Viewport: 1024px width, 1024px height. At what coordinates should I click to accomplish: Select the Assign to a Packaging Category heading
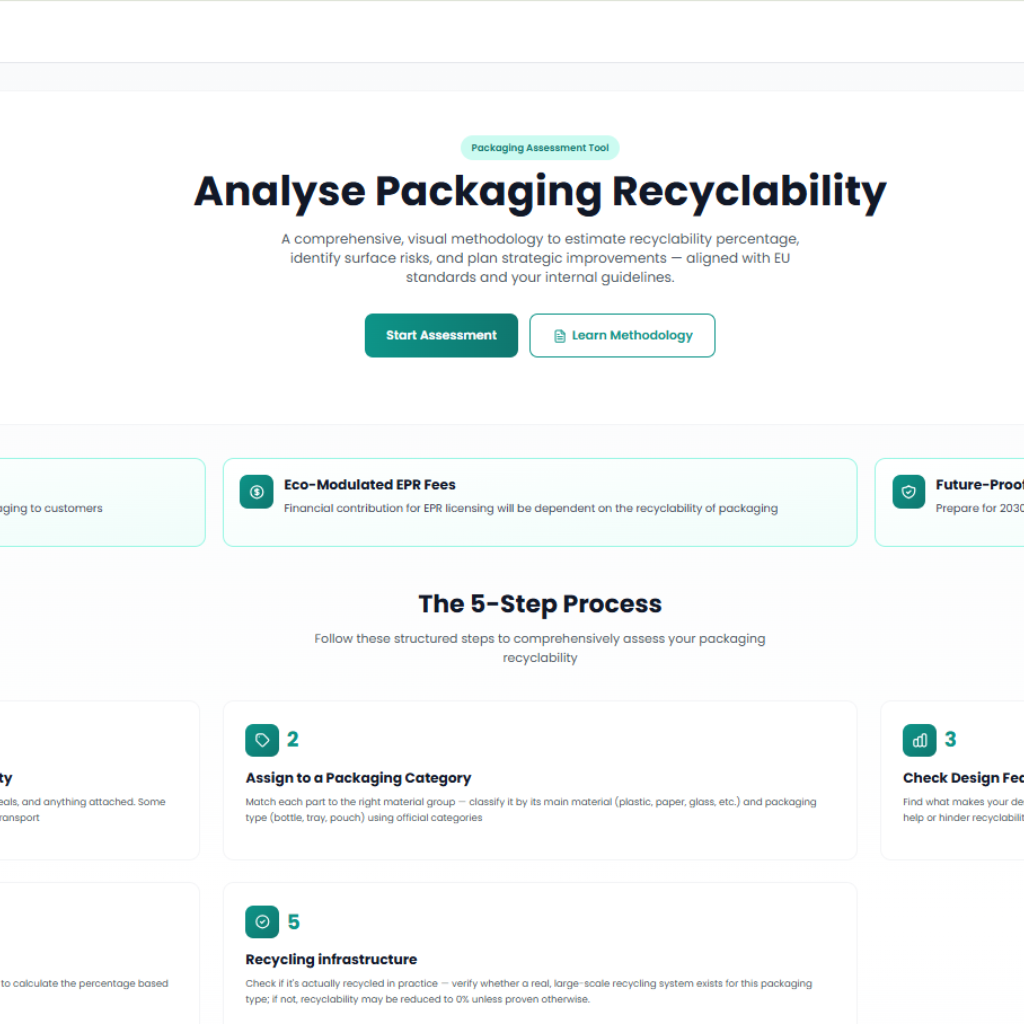coord(358,778)
